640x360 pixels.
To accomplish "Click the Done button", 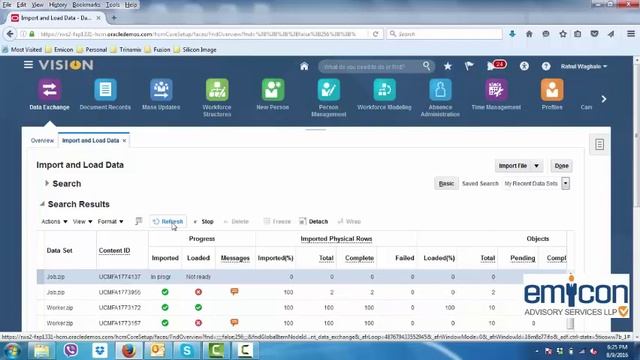I will (x=561, y=166).
